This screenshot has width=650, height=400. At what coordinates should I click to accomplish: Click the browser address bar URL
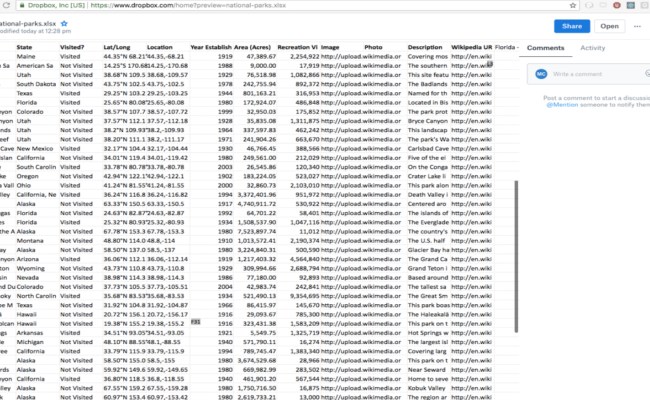tap(188, 5)
